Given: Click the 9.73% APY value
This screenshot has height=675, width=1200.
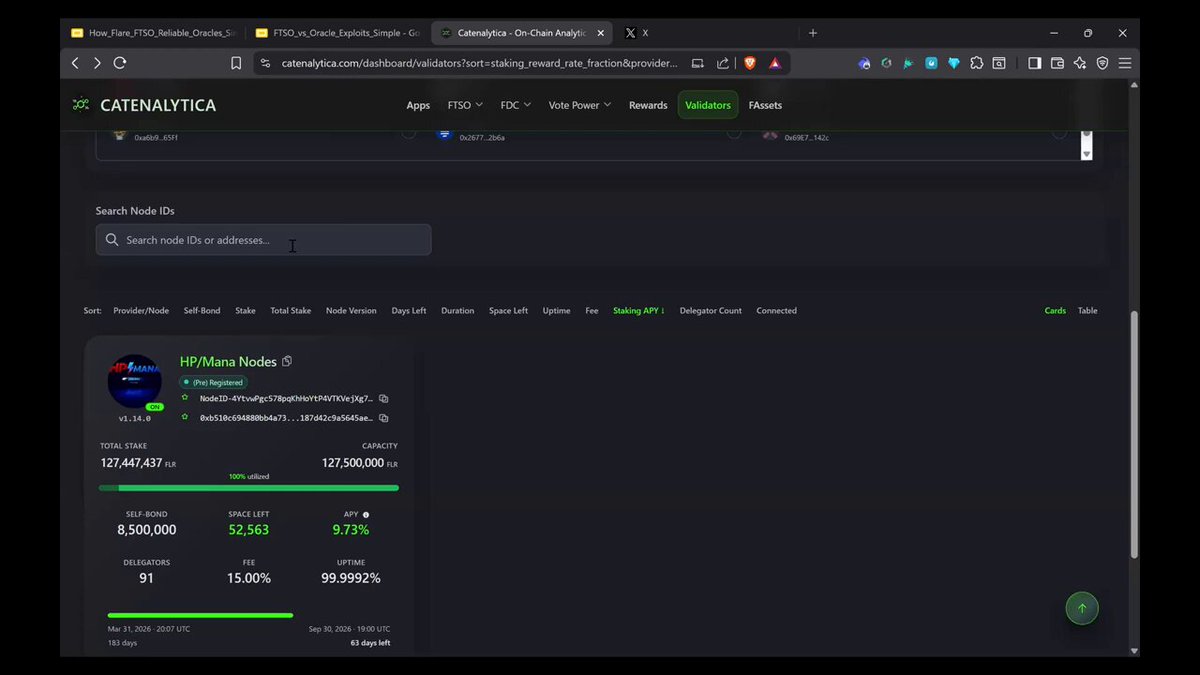Looking at the screenshot, I should pyautogui.click(x=351, y=530).
